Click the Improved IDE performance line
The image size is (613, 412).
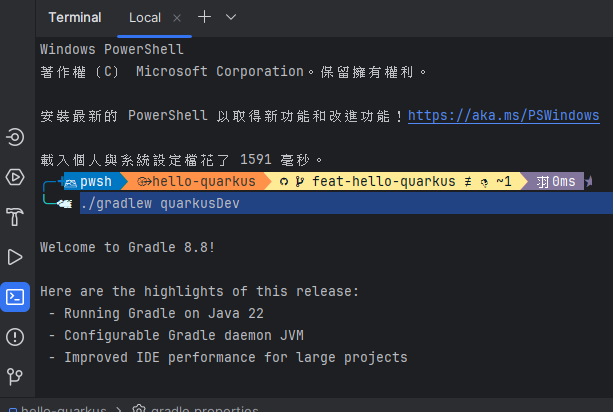[236, 357]
